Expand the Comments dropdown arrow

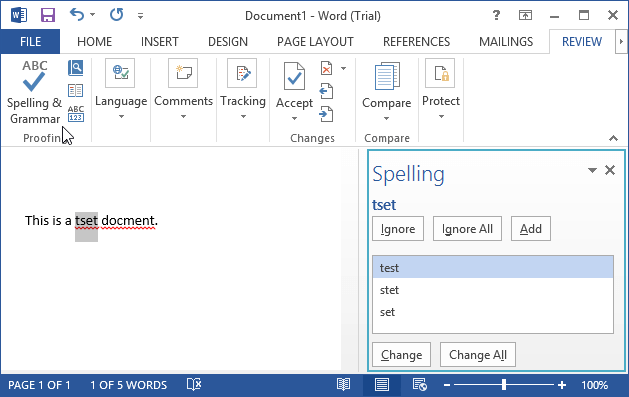(x=183, y=117)
